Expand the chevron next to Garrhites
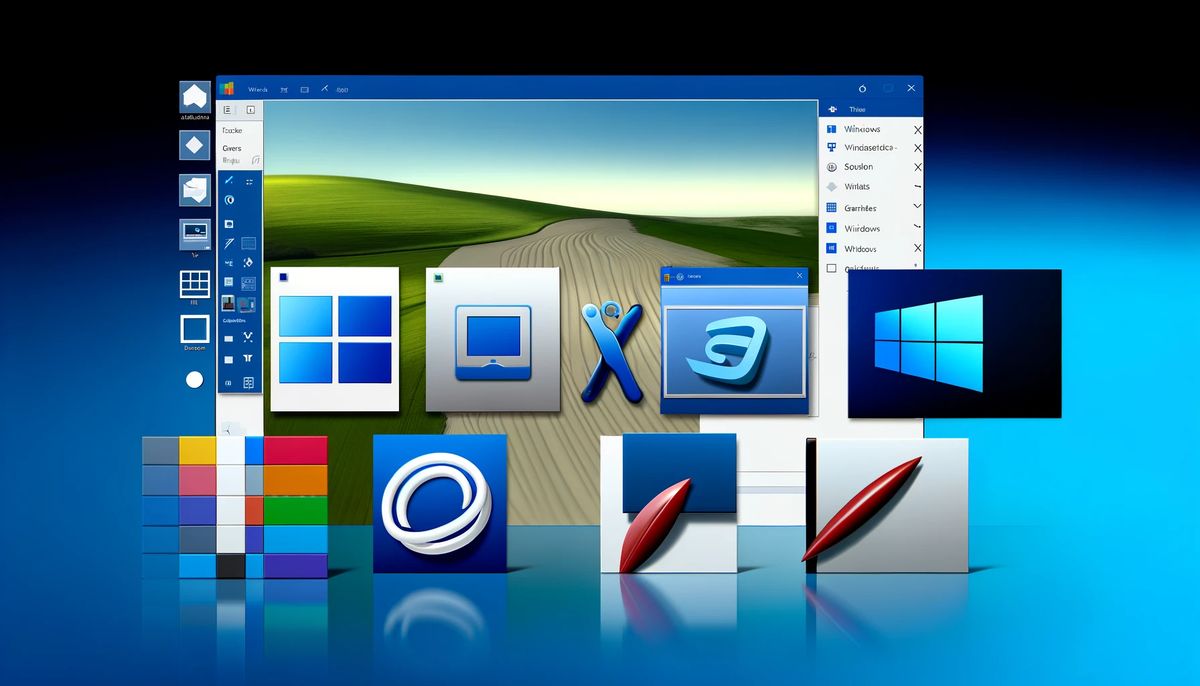The image size is (1200, 686). (x=916, y=208)
